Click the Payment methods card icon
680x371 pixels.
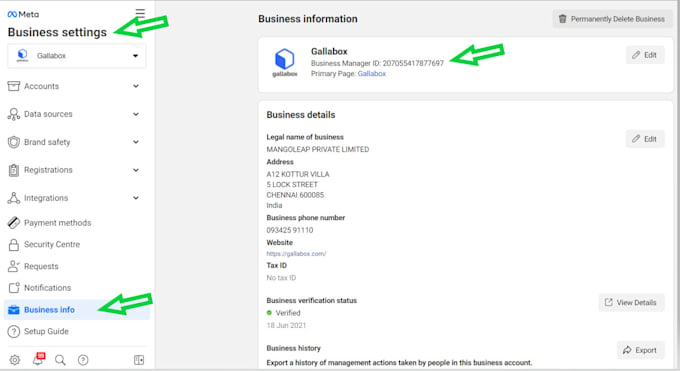pyautogui.click(x=13, y=223)
